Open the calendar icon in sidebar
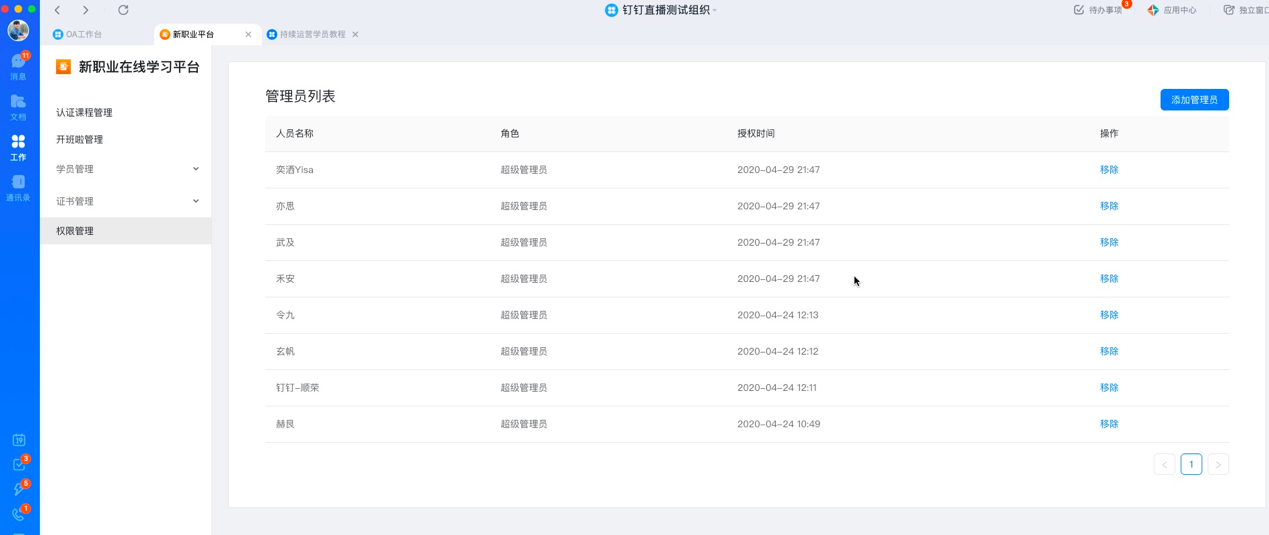 [x=18, y=440]
